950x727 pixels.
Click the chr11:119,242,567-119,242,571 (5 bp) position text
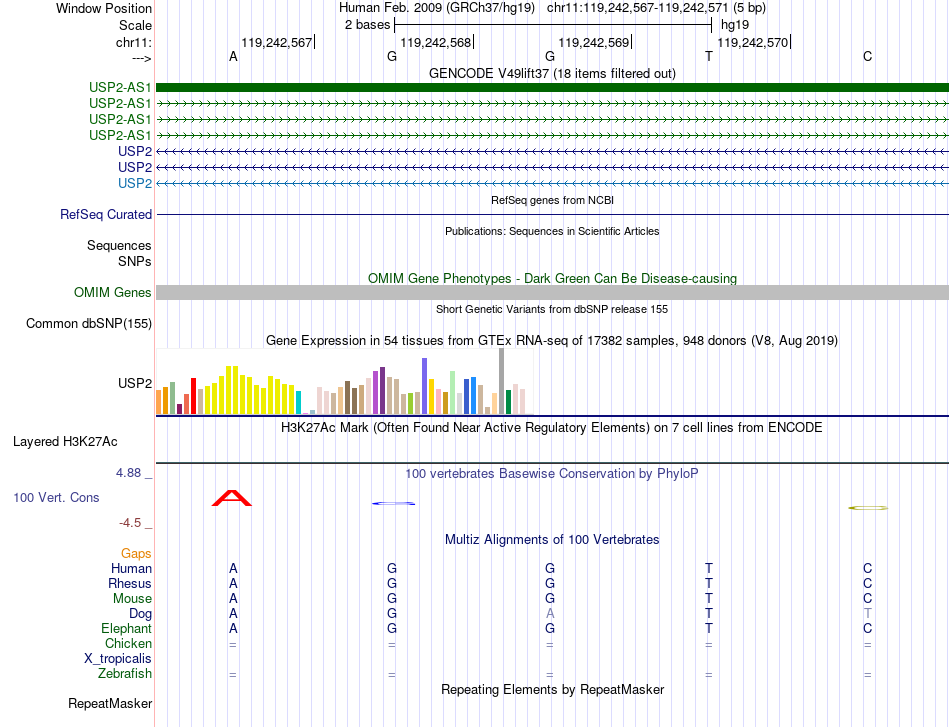[x=656, y=8]
